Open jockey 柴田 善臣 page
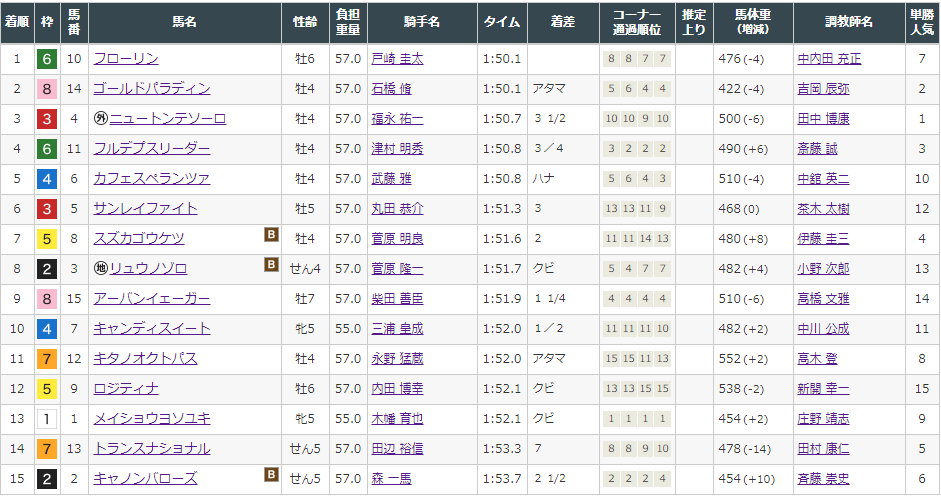The height and width of the screenshot is (496, 941). pos(397,298)
